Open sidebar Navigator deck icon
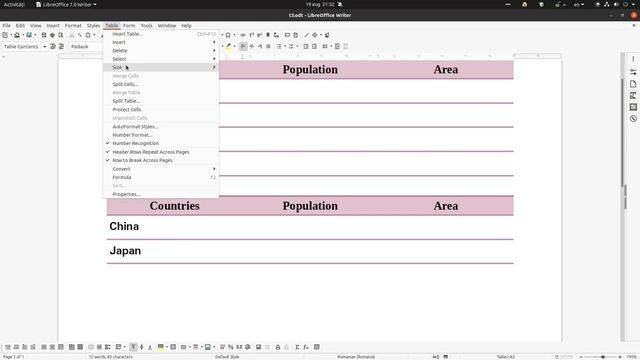Screen dimensions: 640x360 point(633,119)
